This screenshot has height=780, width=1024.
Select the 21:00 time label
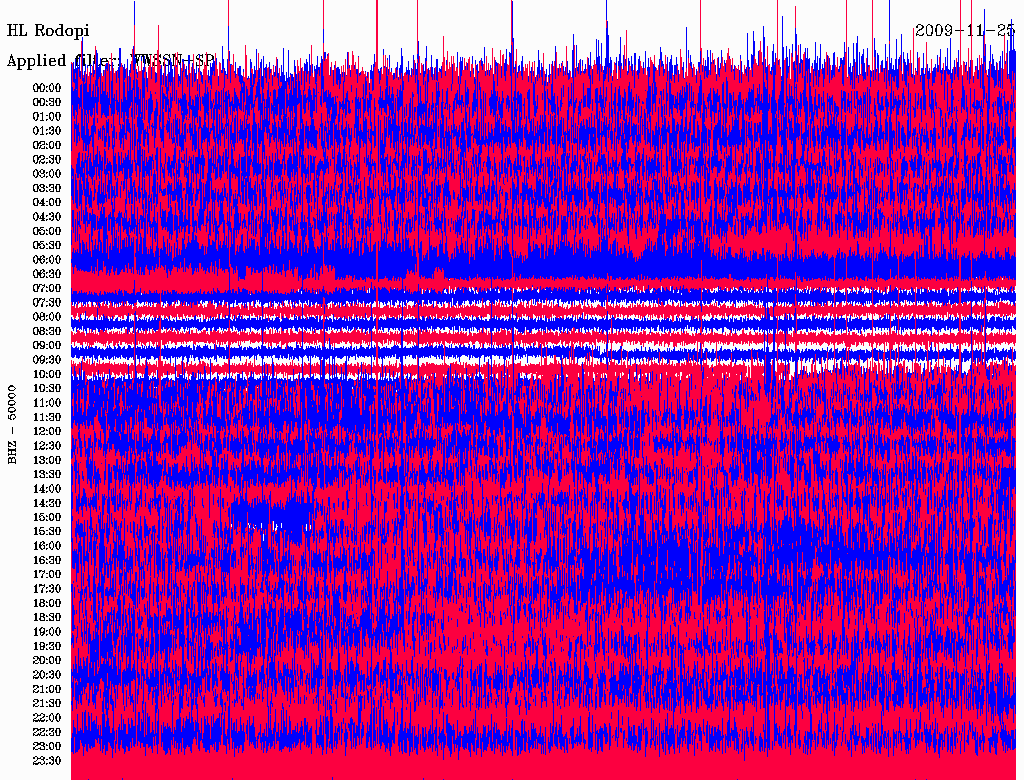47,689
